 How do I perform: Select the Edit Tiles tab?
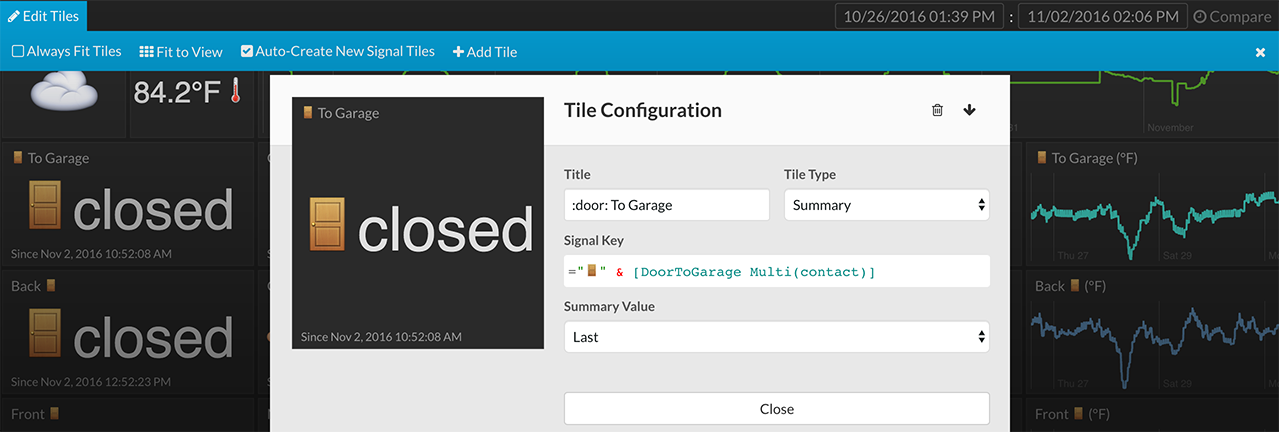click(x=44, y=16)
